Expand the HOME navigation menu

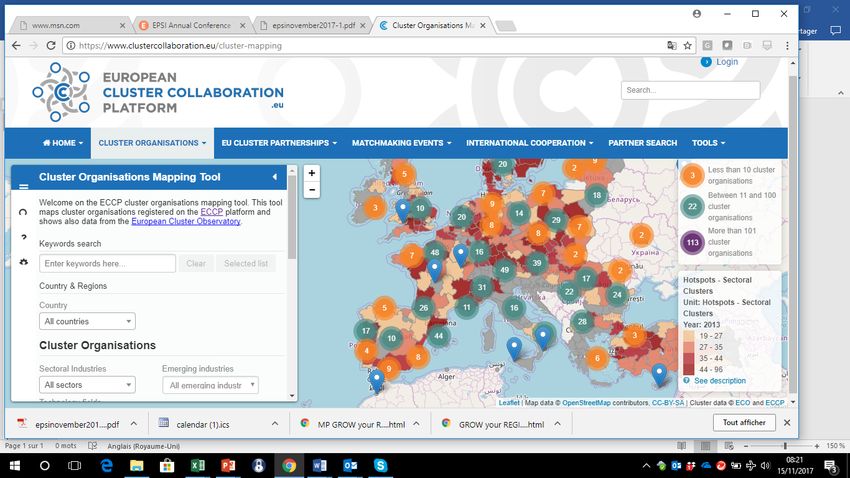pyautogui.click(x=63, y=143)
